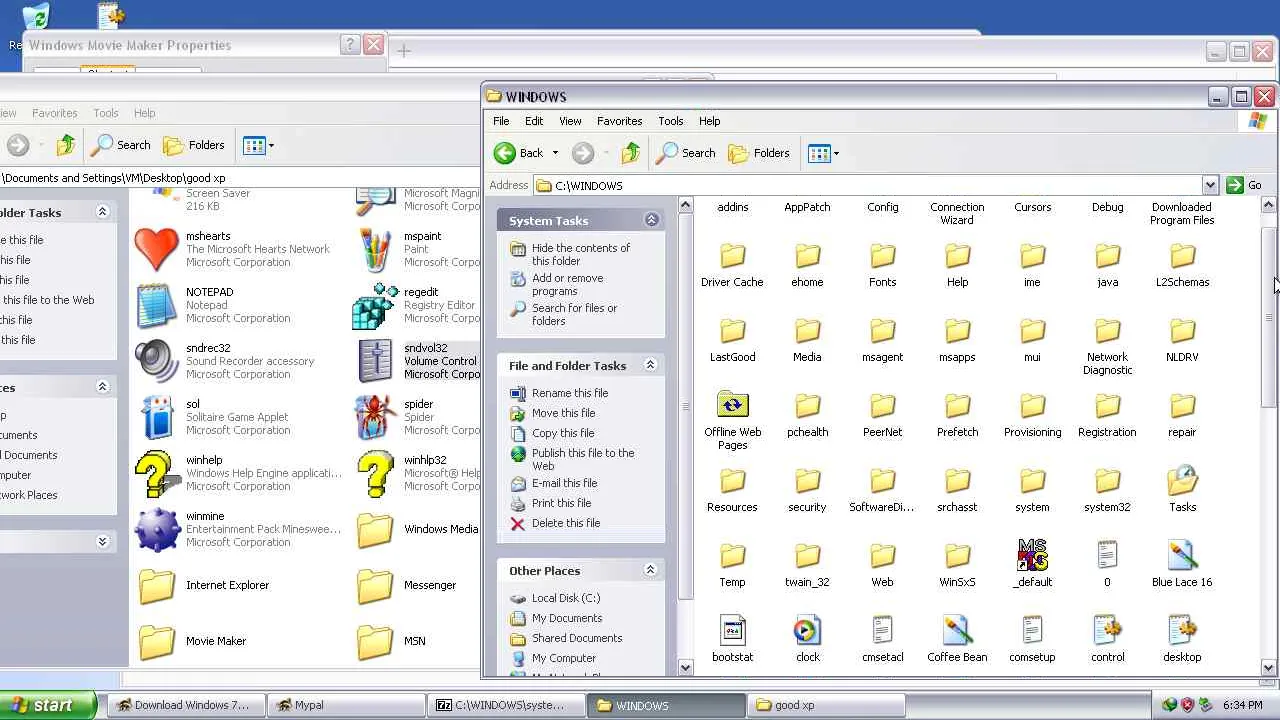Click Search for files or folders link
1280x720 pixels.
pyautogui.click(x=574, y=314)
